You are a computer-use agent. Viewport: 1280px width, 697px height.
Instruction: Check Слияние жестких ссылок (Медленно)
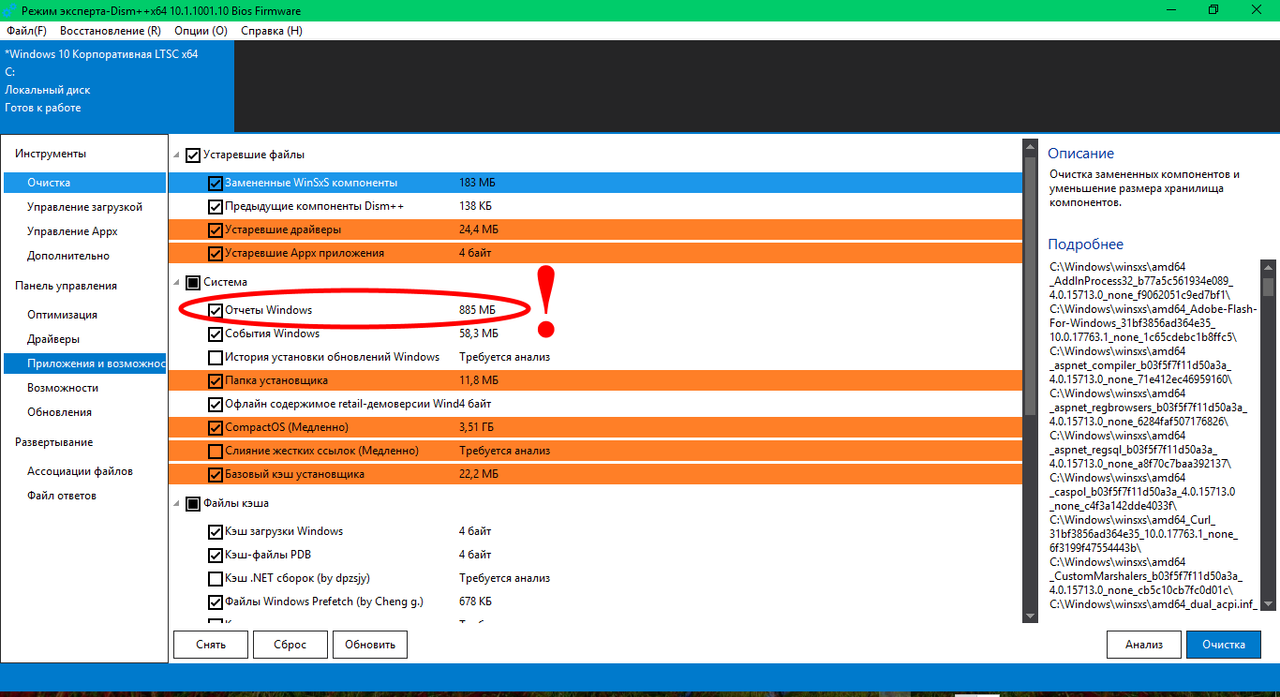pyautogui.click(x=215, y=451)
